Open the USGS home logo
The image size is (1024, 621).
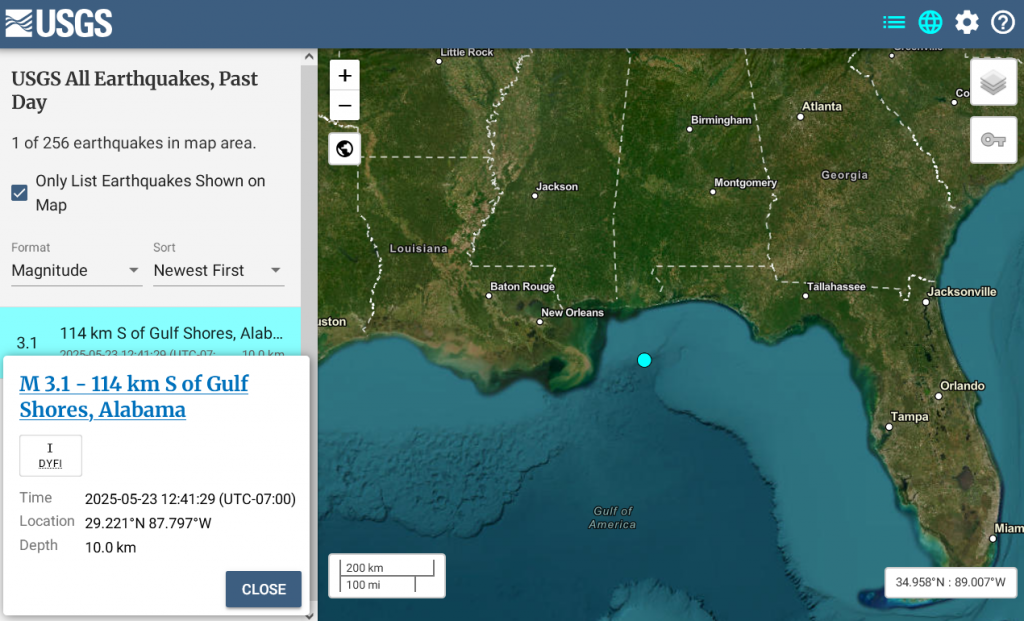(59, 24)
